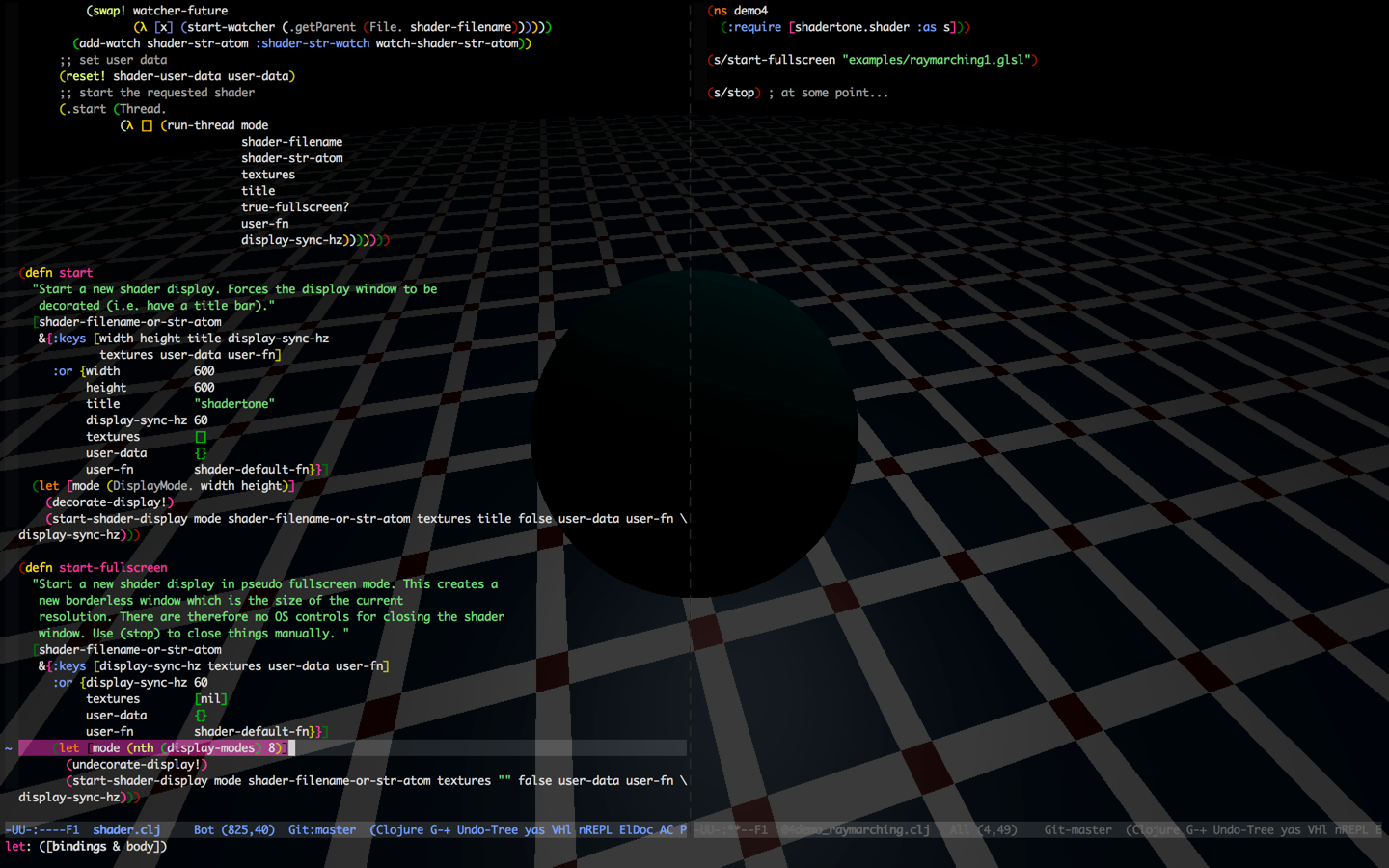The width and height of the screenshot is (1389, 868).
Task: Click the ';; set user data' comment
Action: (113, 60)
